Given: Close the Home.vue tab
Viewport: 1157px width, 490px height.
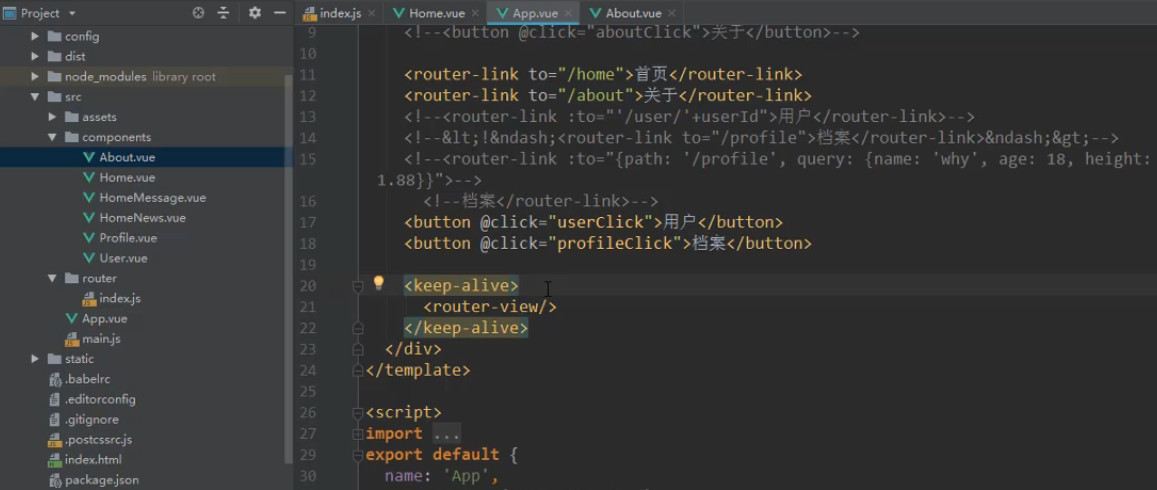Looking at the screenshot, I should click(x=474, y=13).
